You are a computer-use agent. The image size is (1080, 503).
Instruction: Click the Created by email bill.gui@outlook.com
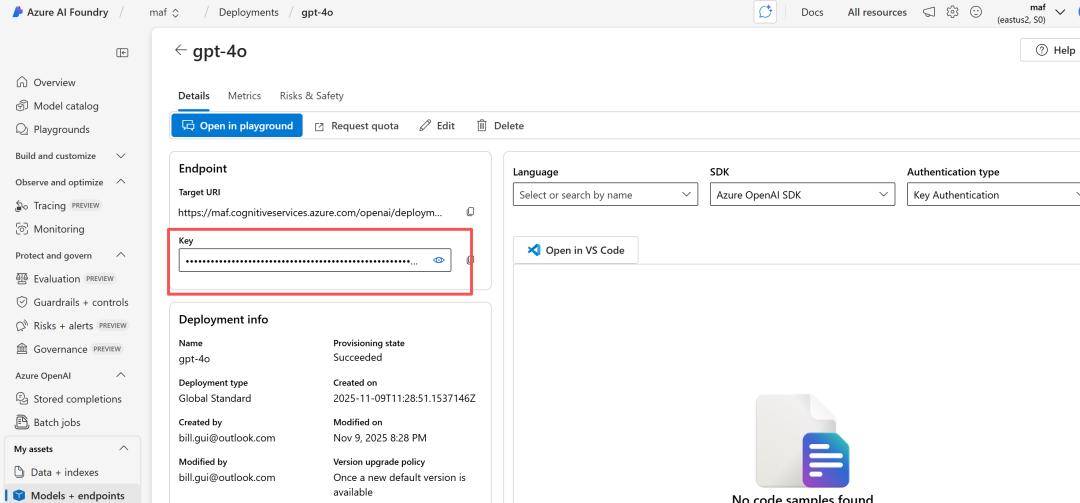pos(227,438)
